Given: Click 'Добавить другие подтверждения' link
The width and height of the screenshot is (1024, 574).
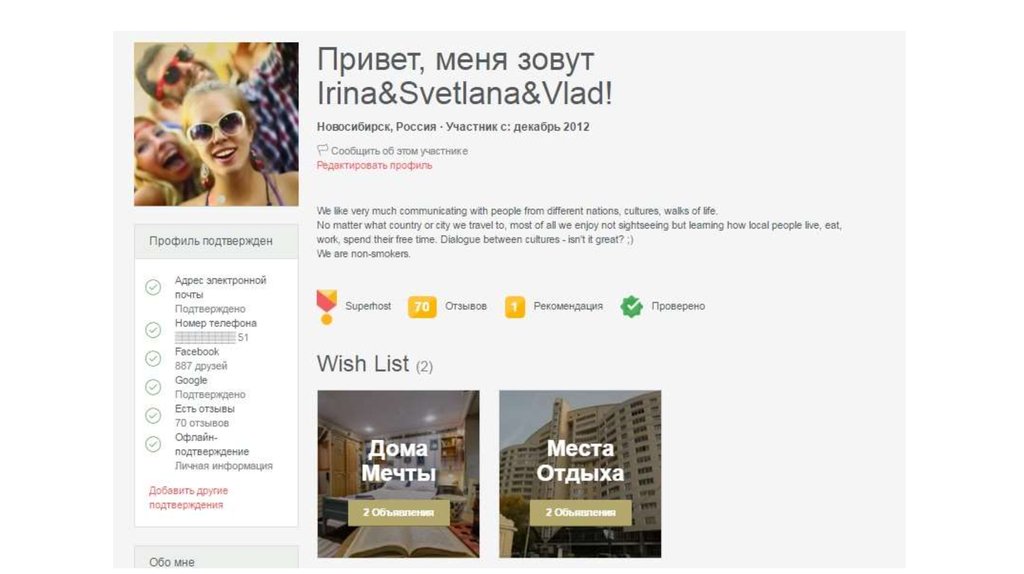Looking at the screenshot, I should (x=188, y=498).
